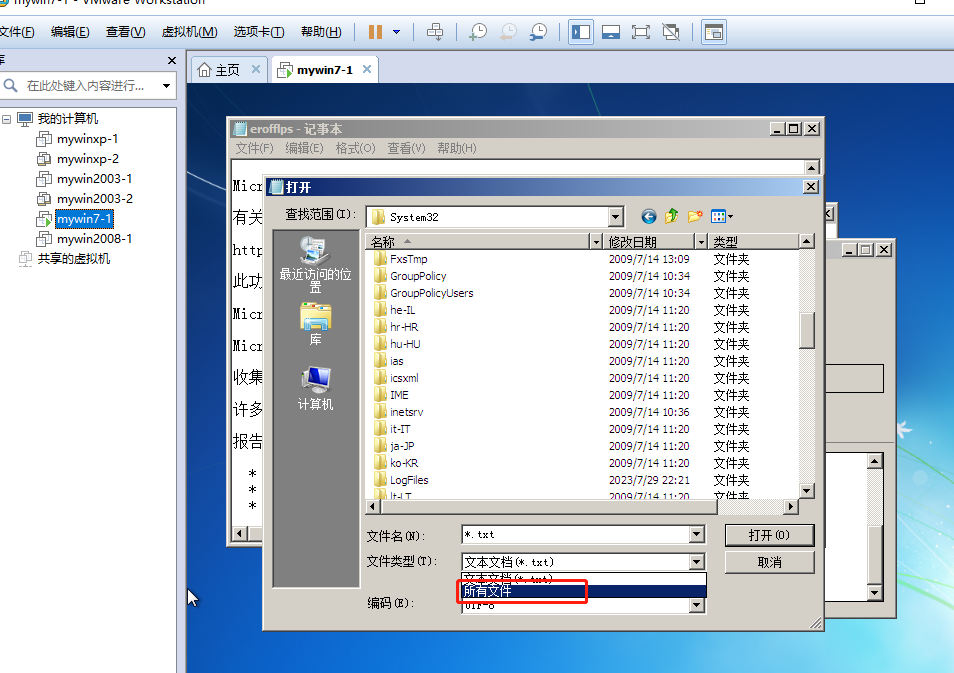The height and width of the screenshot is (673, 954).
Task: Open 文件名 combo dropdown arrow
Action: tap(697, 534)
